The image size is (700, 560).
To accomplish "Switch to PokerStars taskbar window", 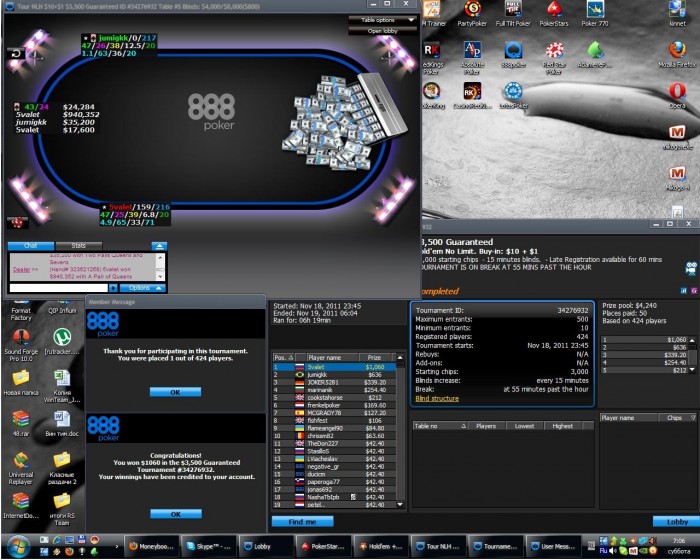I will click(x=323, y=546).
